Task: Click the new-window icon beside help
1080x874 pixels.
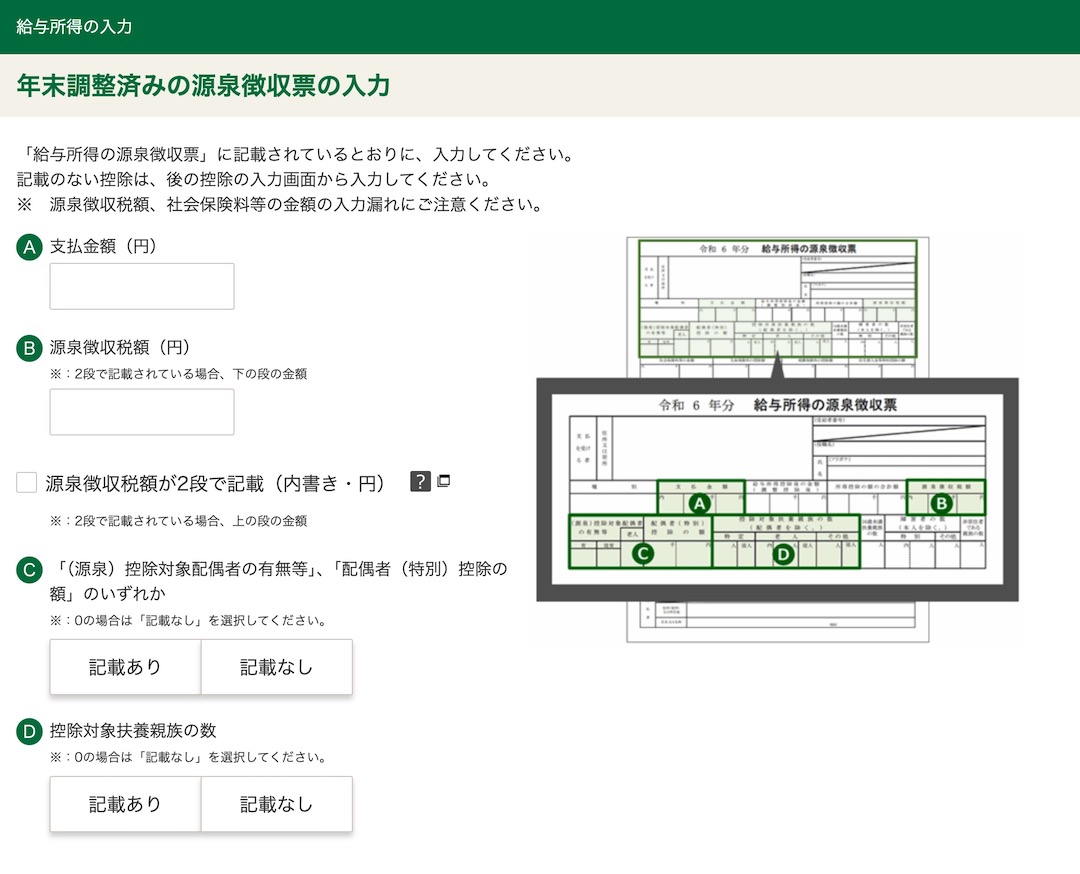Action: coord(444,481)
